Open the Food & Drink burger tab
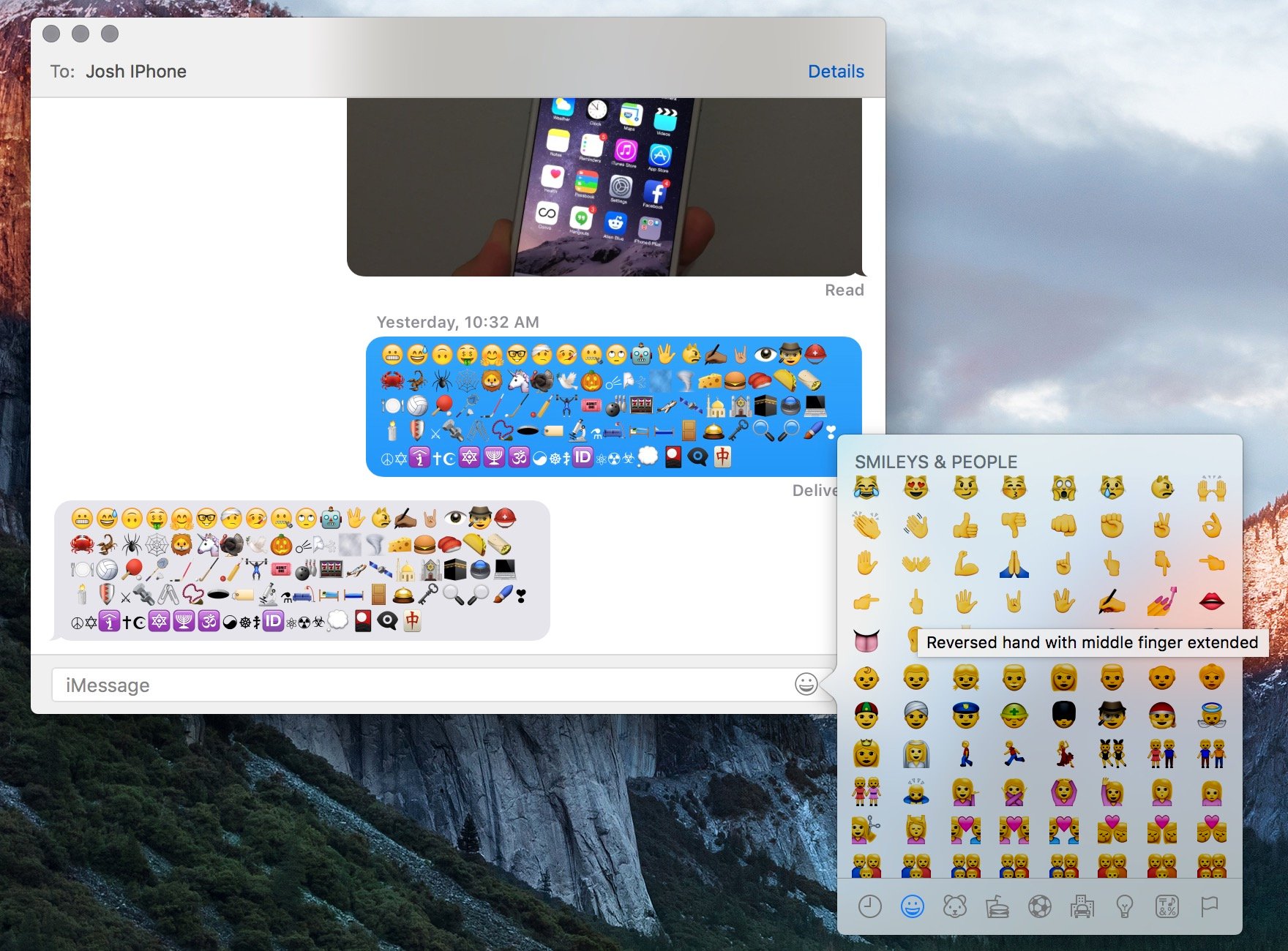The image size is (1288, 951). [x=997, y=907]
